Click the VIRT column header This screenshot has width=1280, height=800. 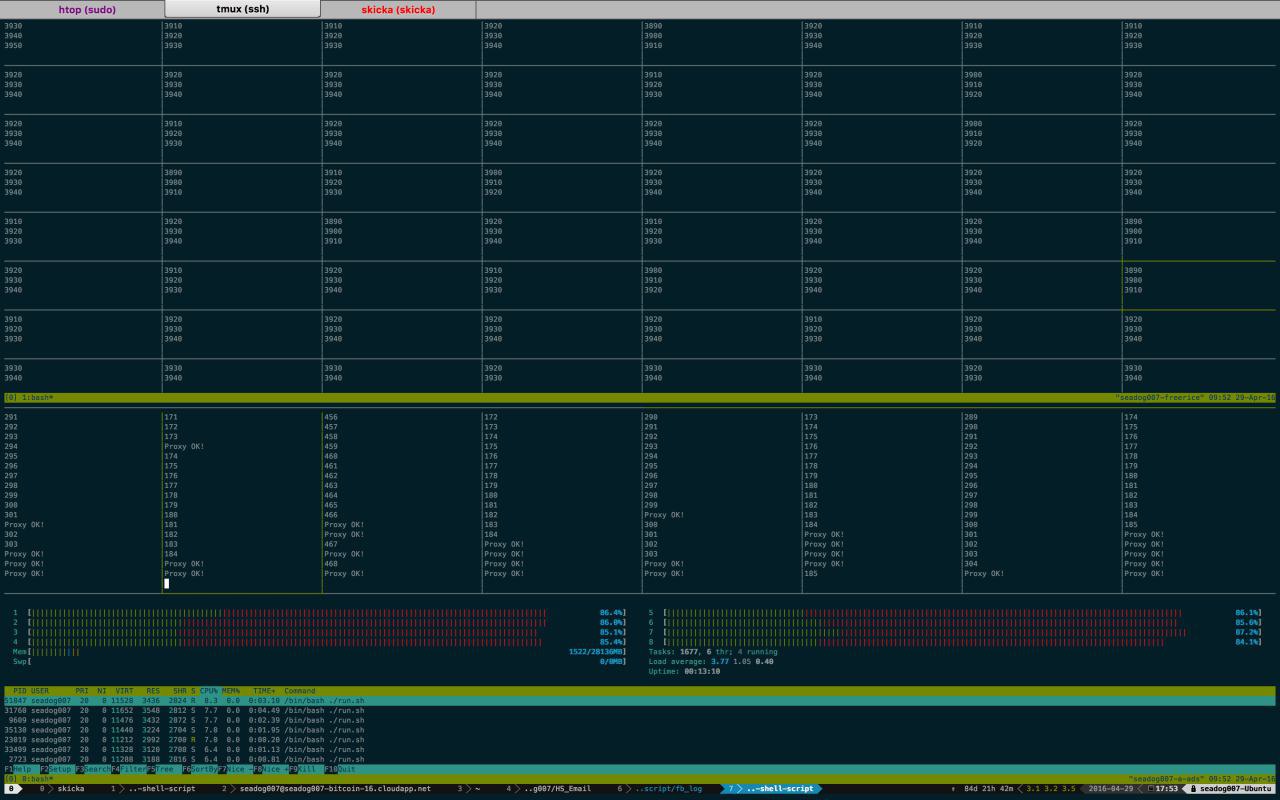(x=124, y=691)
